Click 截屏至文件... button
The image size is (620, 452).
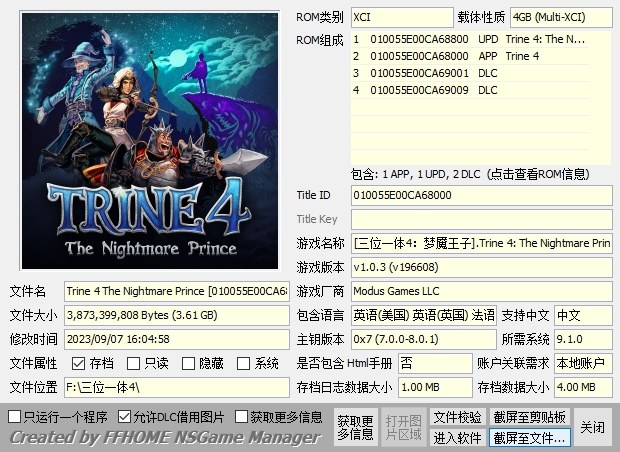(x=529, y=438)
